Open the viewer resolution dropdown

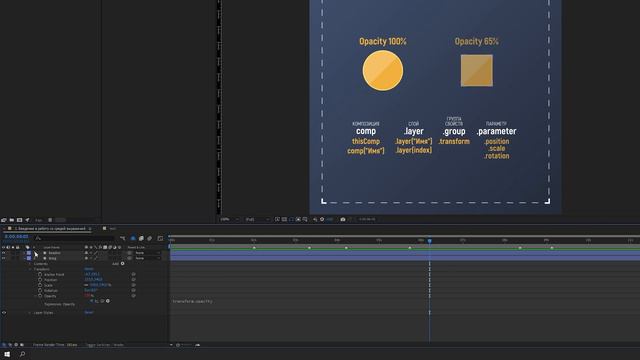(257, 219)
